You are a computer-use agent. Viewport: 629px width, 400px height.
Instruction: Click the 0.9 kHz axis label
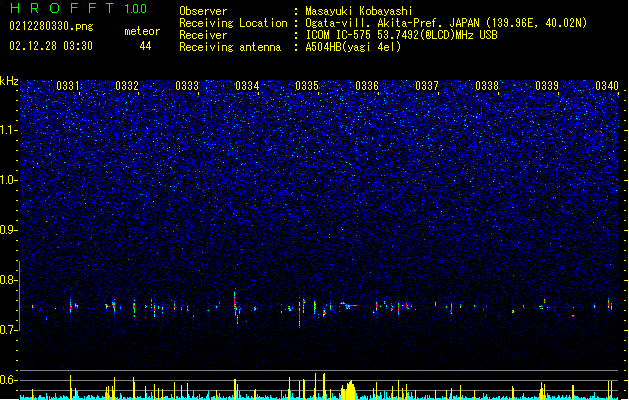(x=8, y=230)
